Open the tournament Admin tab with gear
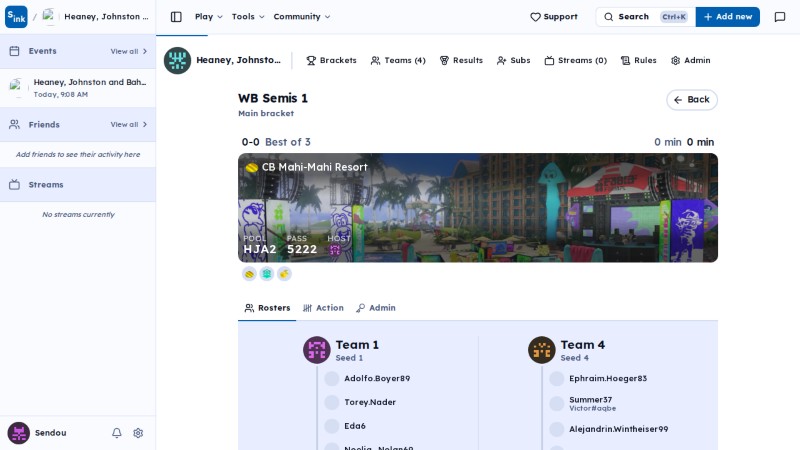 [691, 60]
